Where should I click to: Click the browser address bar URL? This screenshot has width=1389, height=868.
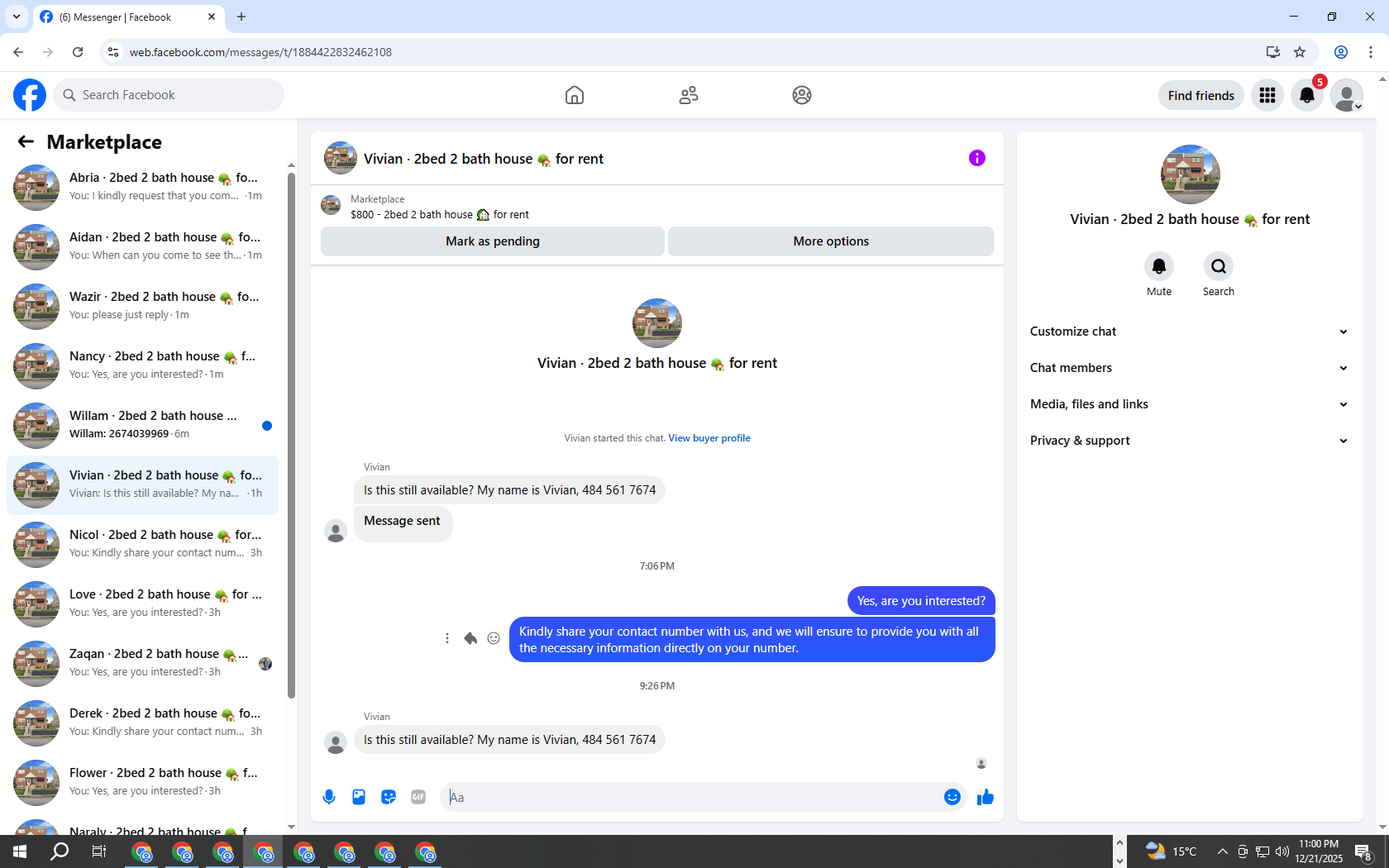click(x=260, y=52)
